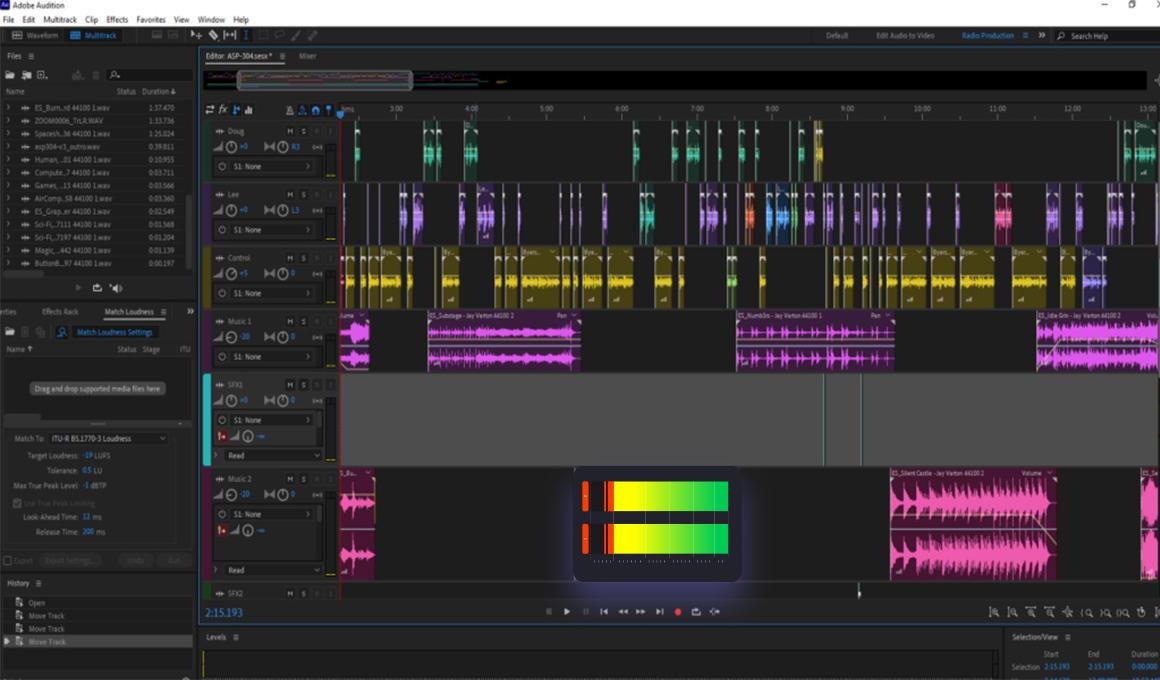Select the Time Selection tool
The image size is (1160, 680).
pos(246,35)
